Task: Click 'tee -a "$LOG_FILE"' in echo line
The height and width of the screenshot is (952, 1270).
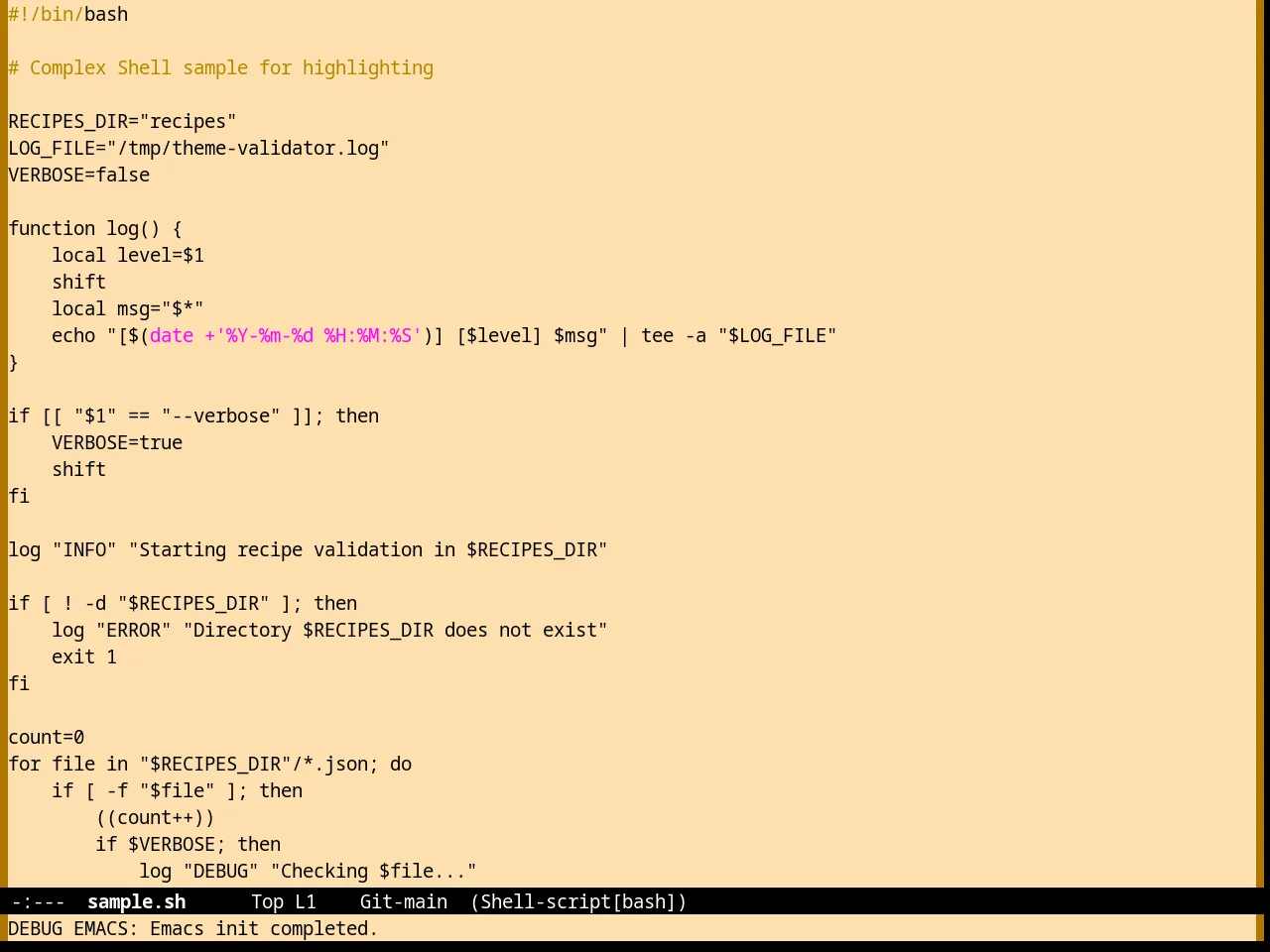Action: coord(739,335)
